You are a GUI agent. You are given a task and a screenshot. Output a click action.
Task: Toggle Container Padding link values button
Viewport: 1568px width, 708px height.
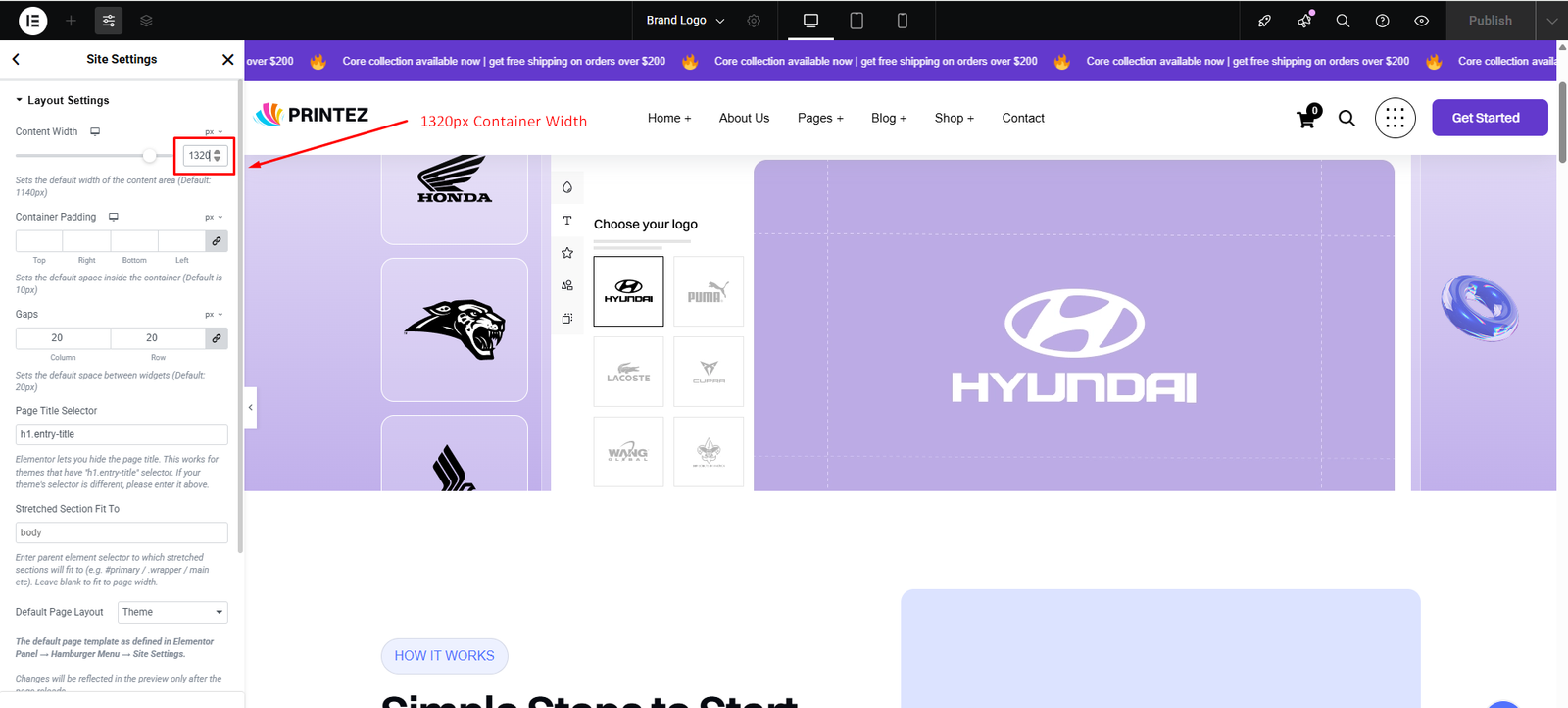pos(217,241)
